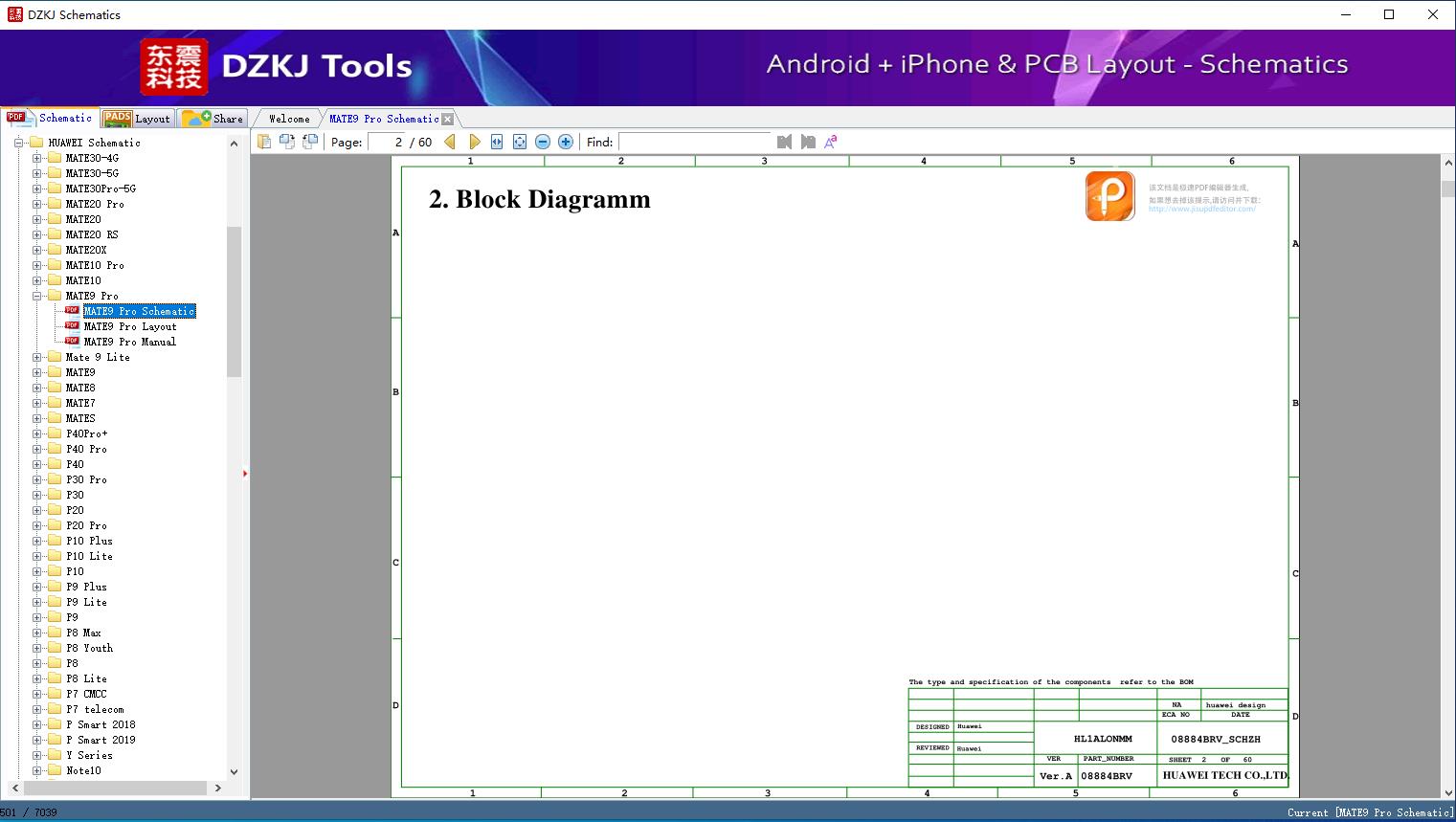Image resolution: width=1456 pixels, height=822 pixels.
Task: Click the folder icon next to P30 Pro
Action: [55, 479]
